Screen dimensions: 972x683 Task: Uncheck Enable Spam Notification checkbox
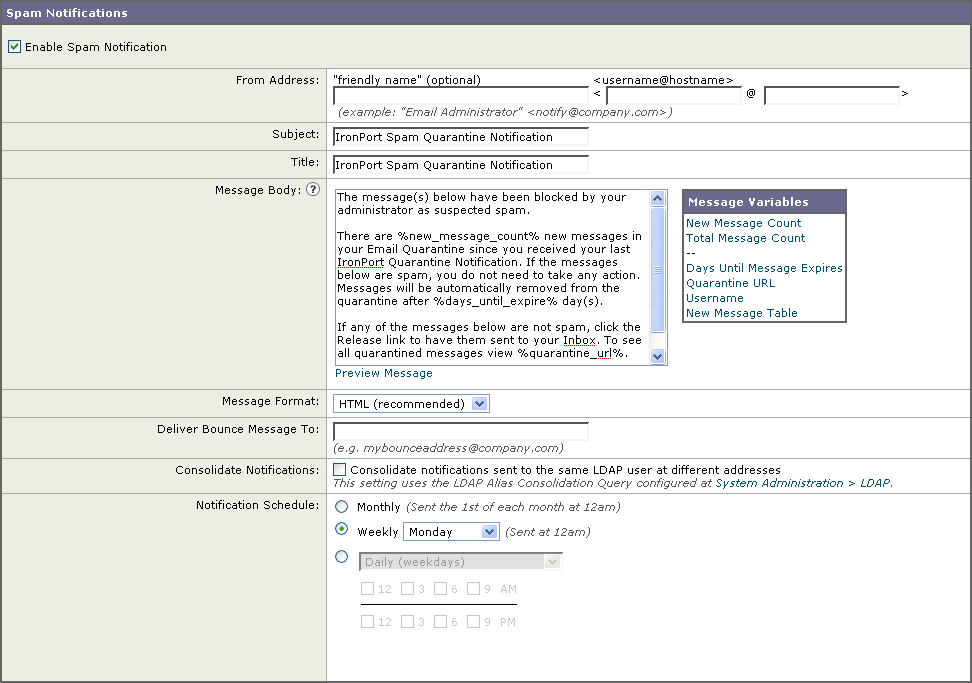coord(14,46)
